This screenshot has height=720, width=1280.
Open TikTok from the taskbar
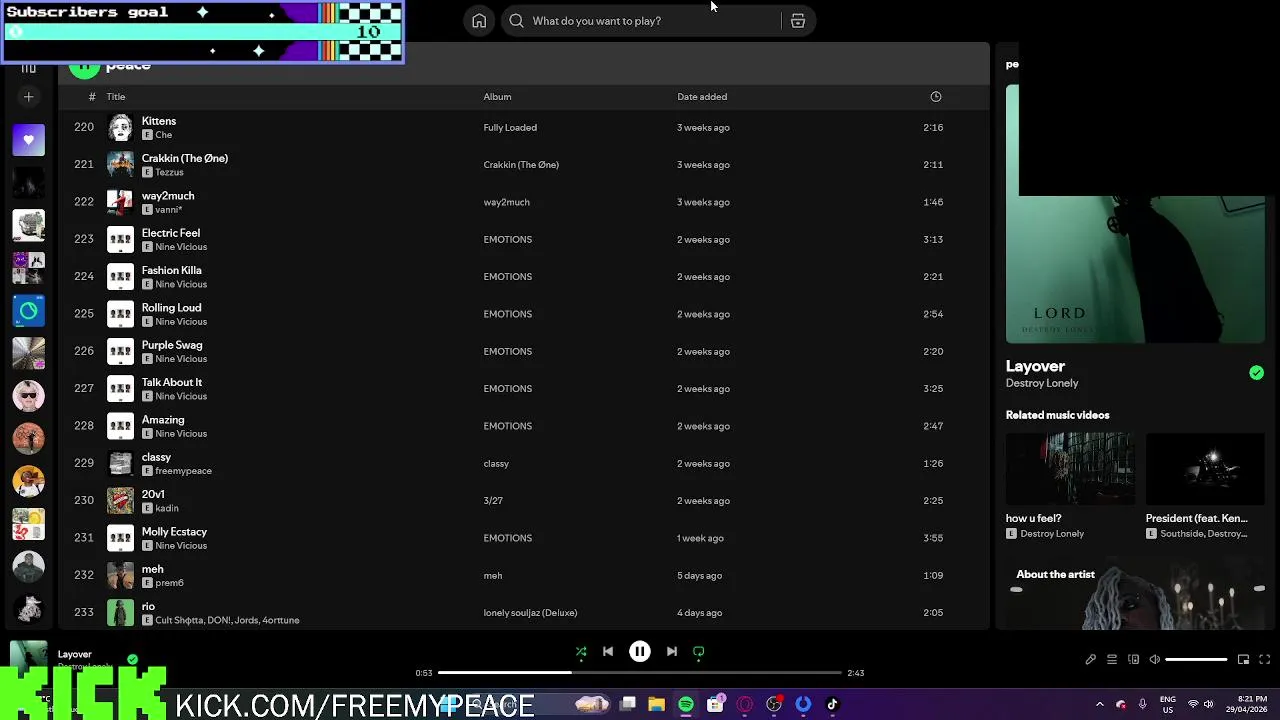pos(832,705)
